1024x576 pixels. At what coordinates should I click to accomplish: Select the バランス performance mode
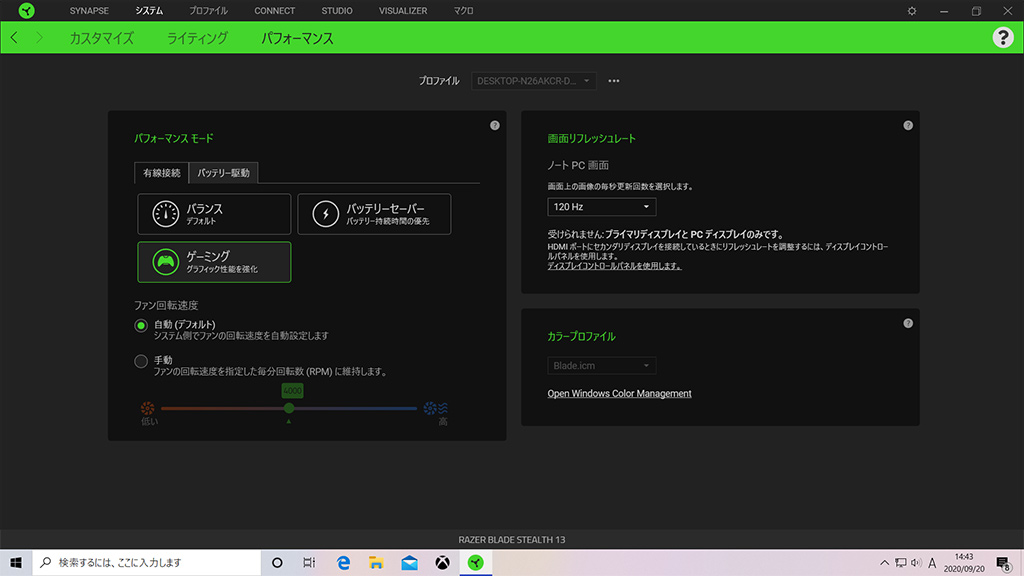click(x=214, y=214)
